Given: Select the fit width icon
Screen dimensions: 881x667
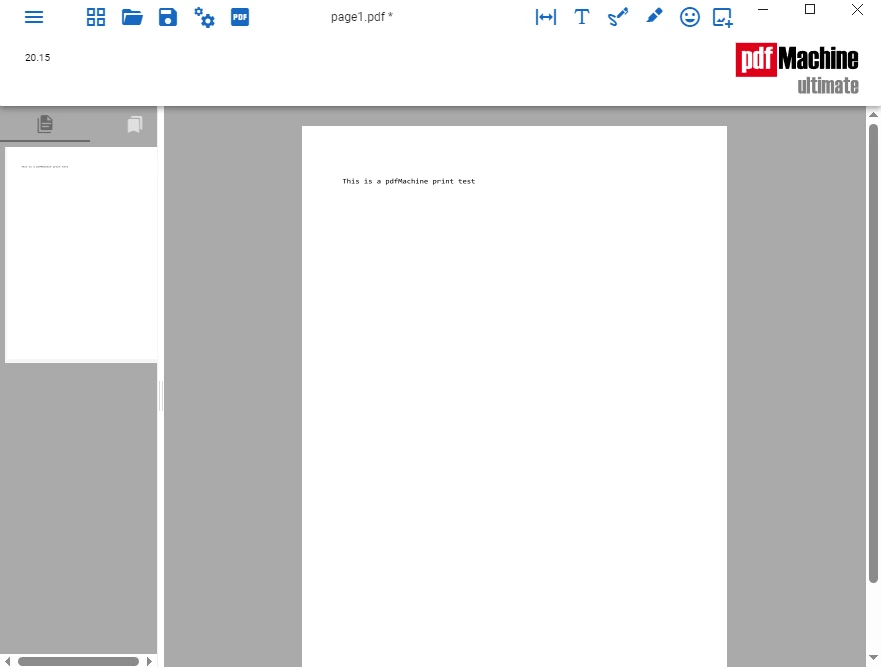Looking at the screenshot, I should tap(546, 17).
